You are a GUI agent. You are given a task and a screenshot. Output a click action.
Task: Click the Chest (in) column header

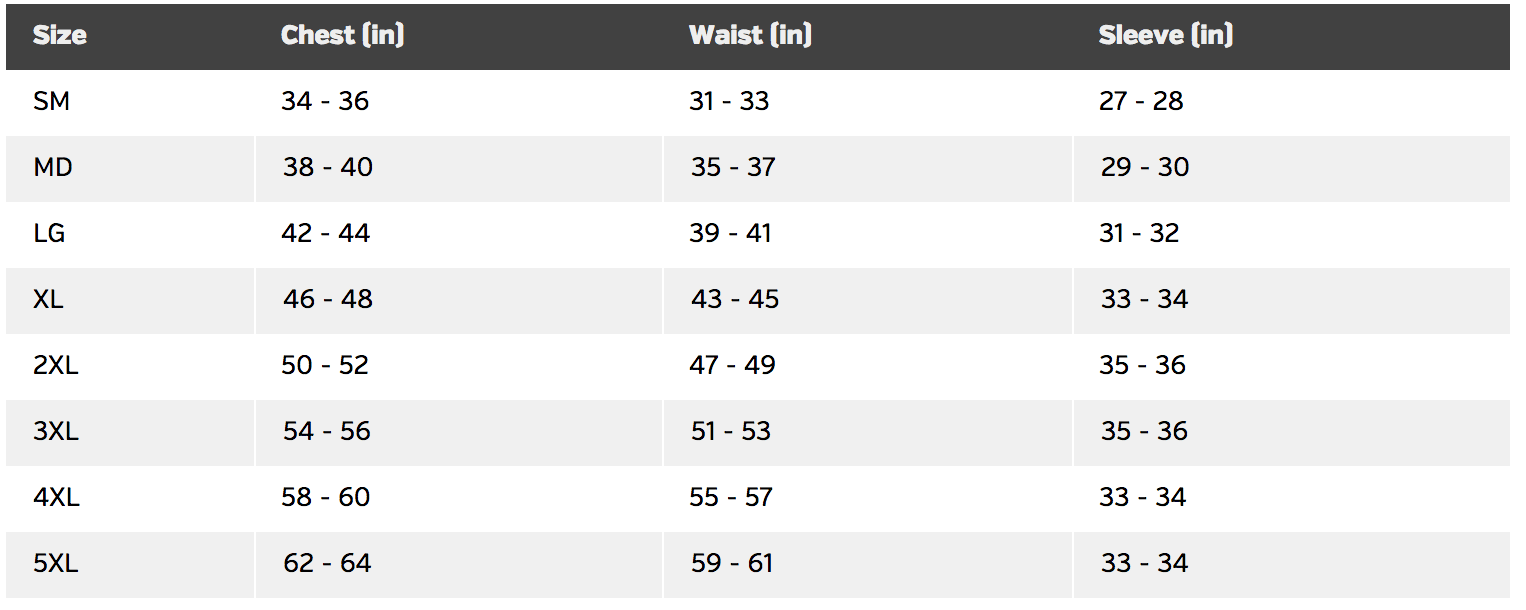(342, 36)
